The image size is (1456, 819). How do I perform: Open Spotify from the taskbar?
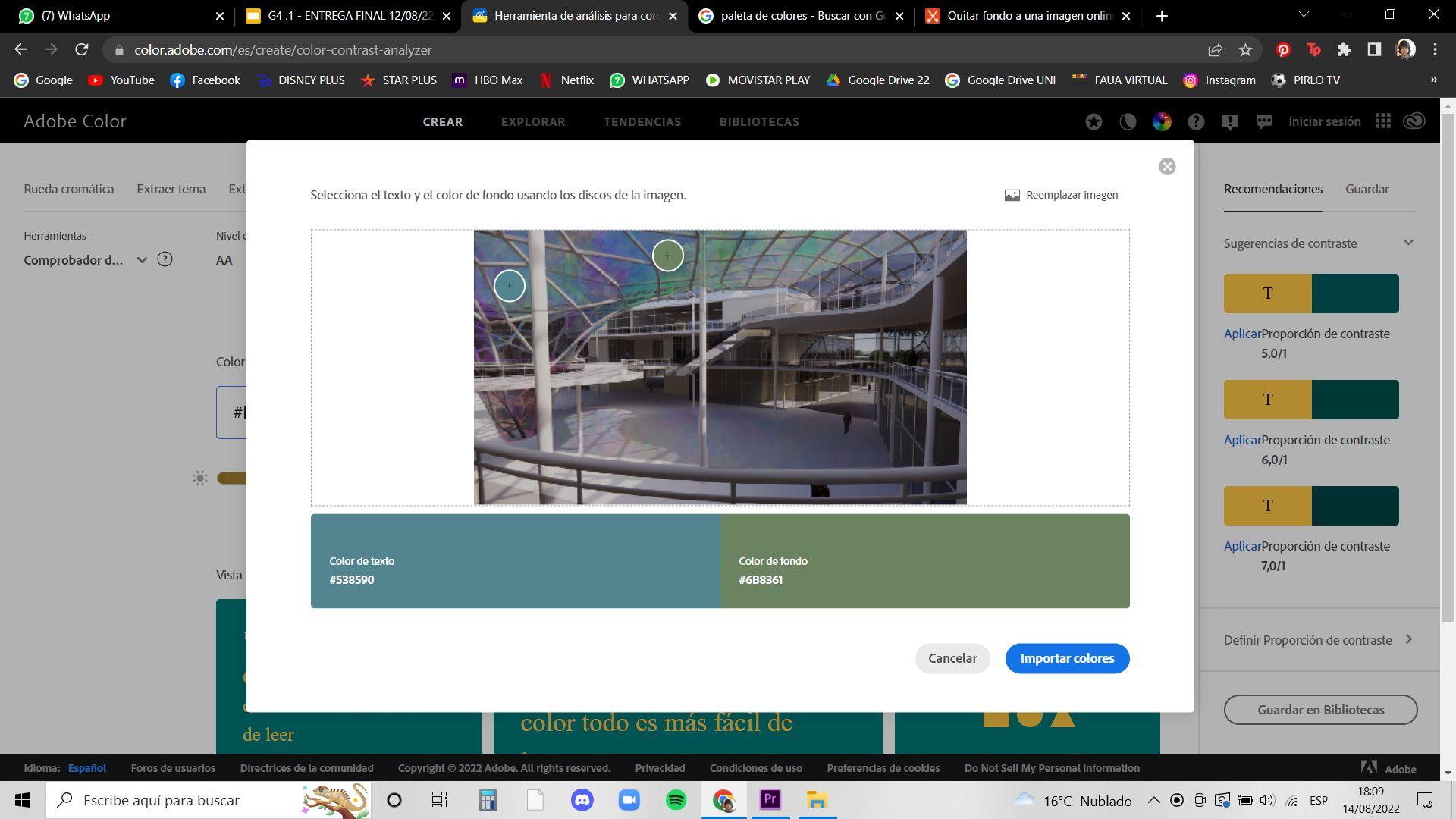(x=676, y=800)
